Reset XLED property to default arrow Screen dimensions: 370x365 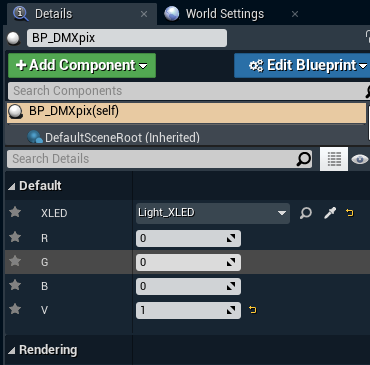pos(350,213)
